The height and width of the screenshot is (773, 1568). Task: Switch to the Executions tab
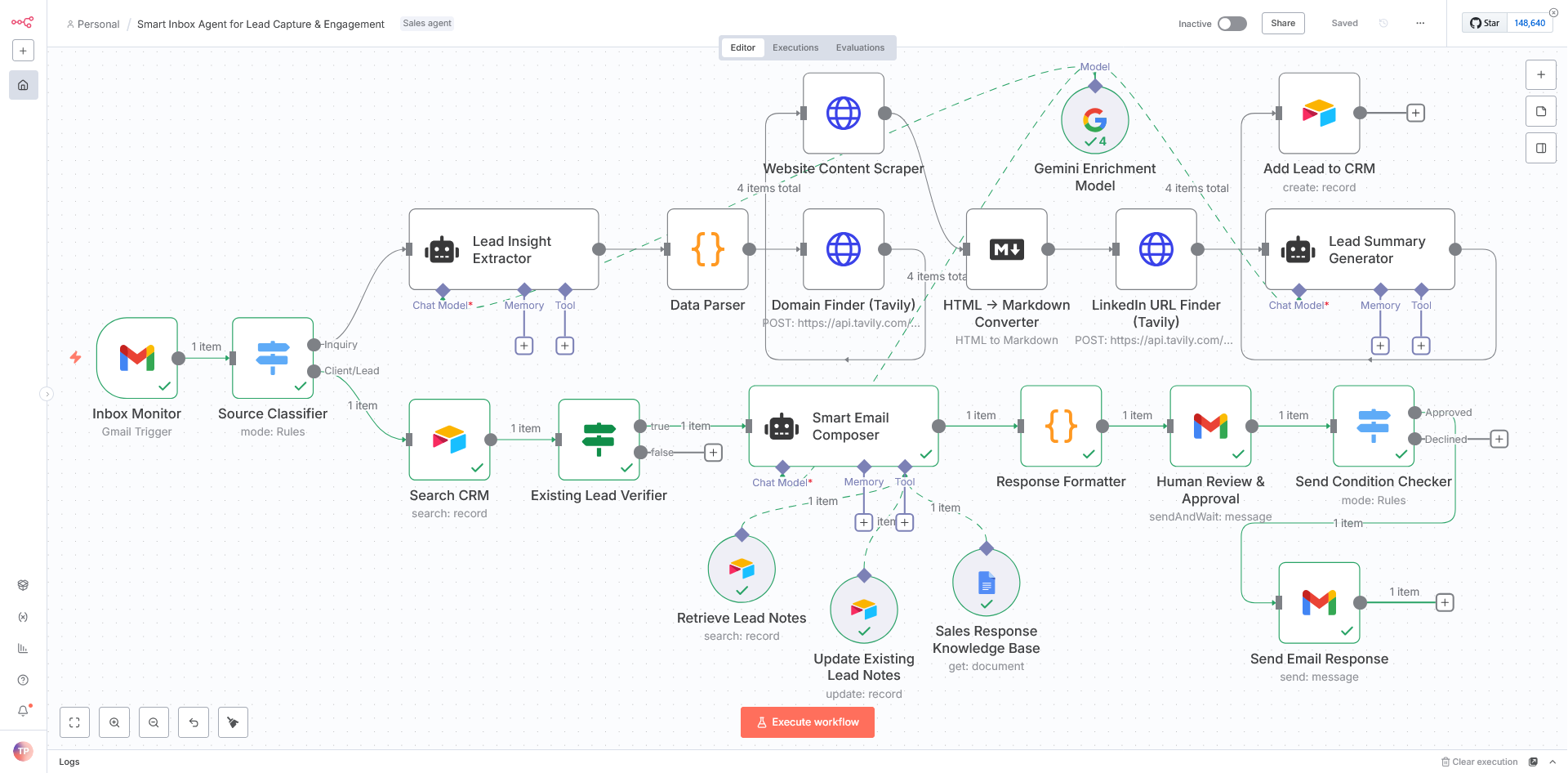[795, 47]
